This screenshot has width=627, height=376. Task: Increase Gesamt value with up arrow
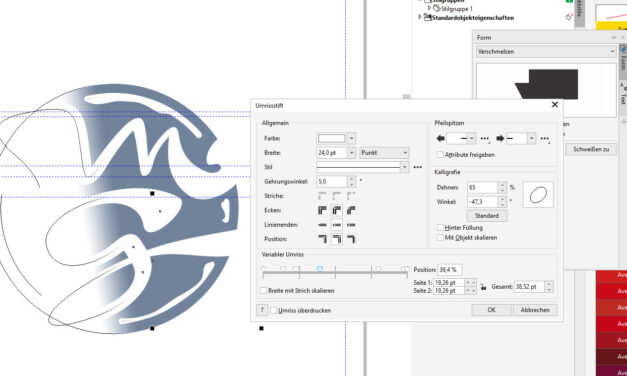tap(549, 284)
